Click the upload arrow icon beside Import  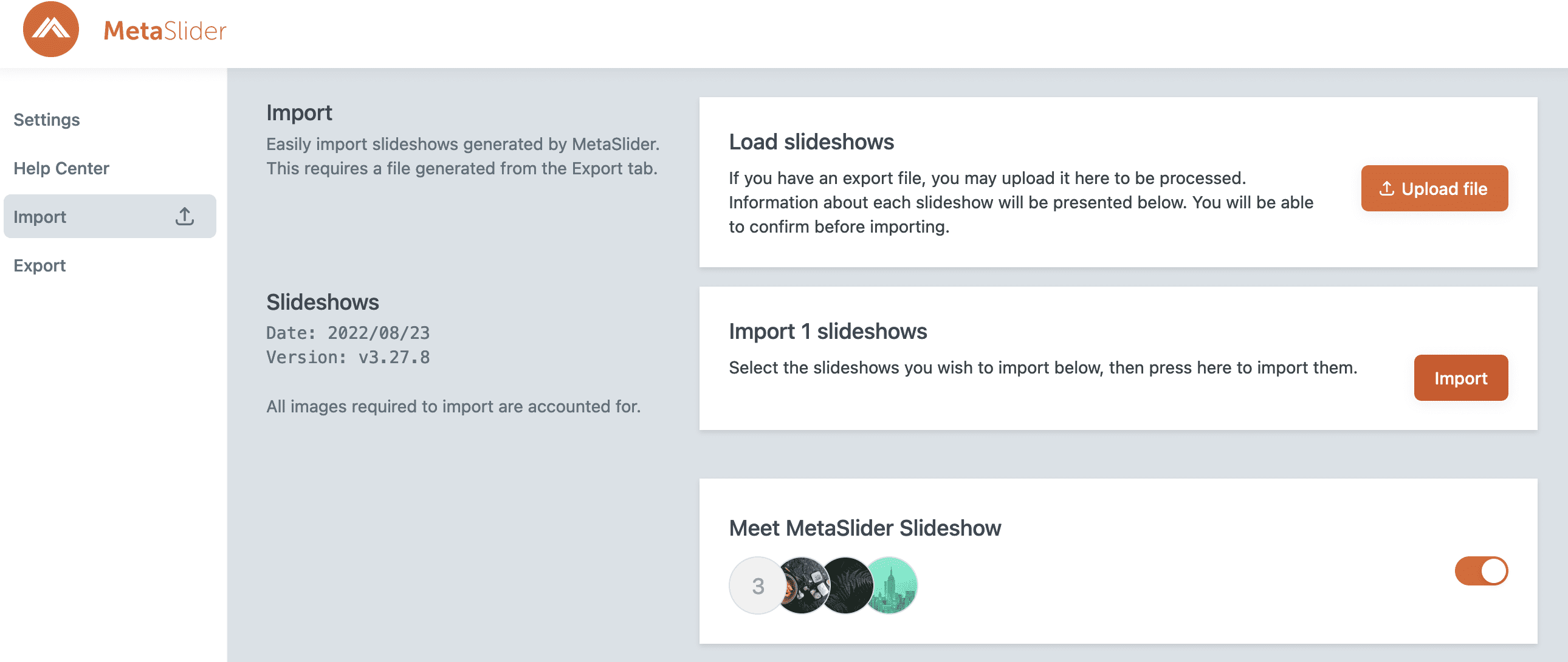point(184,216)
